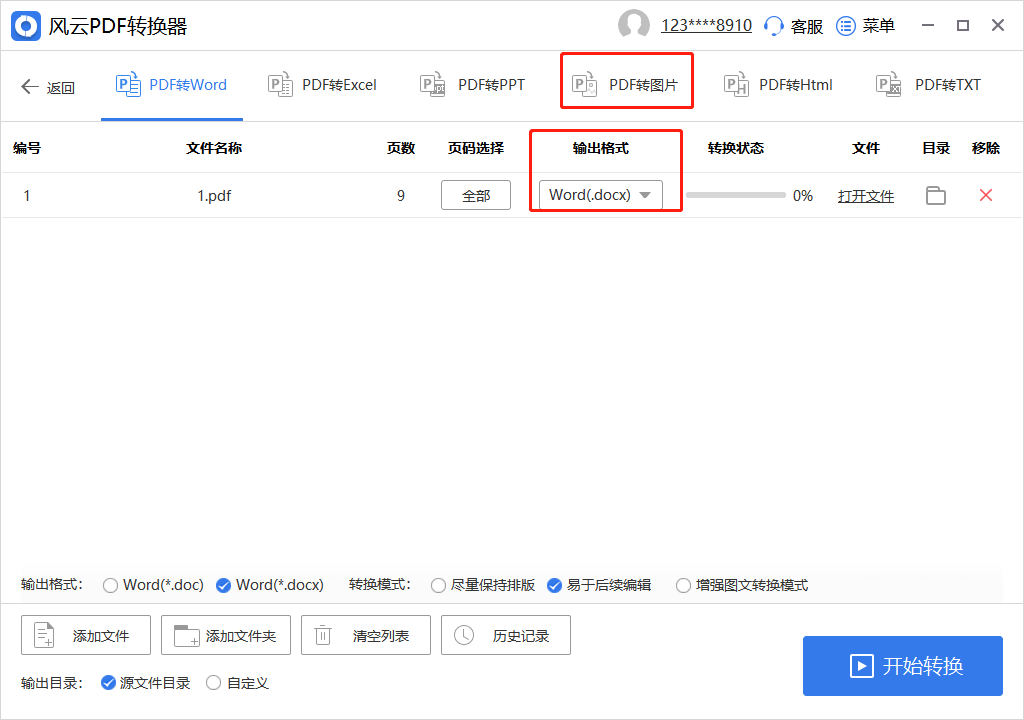Click the 打开文件 link
Viewport: 1024px width, 720px height.
(x=866, y=196)
